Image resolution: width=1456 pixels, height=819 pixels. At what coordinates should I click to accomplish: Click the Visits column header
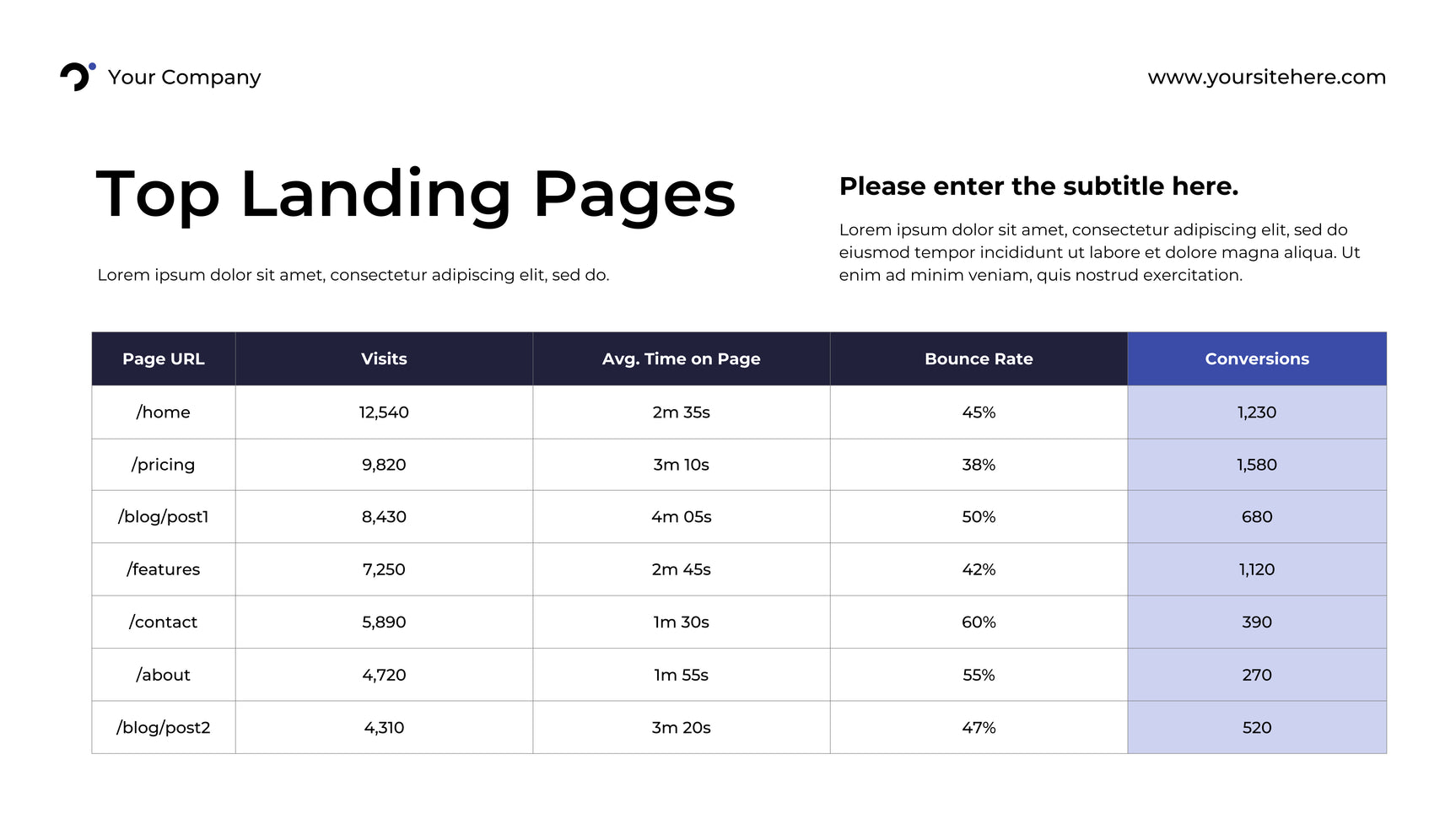[x=384, y=358]
